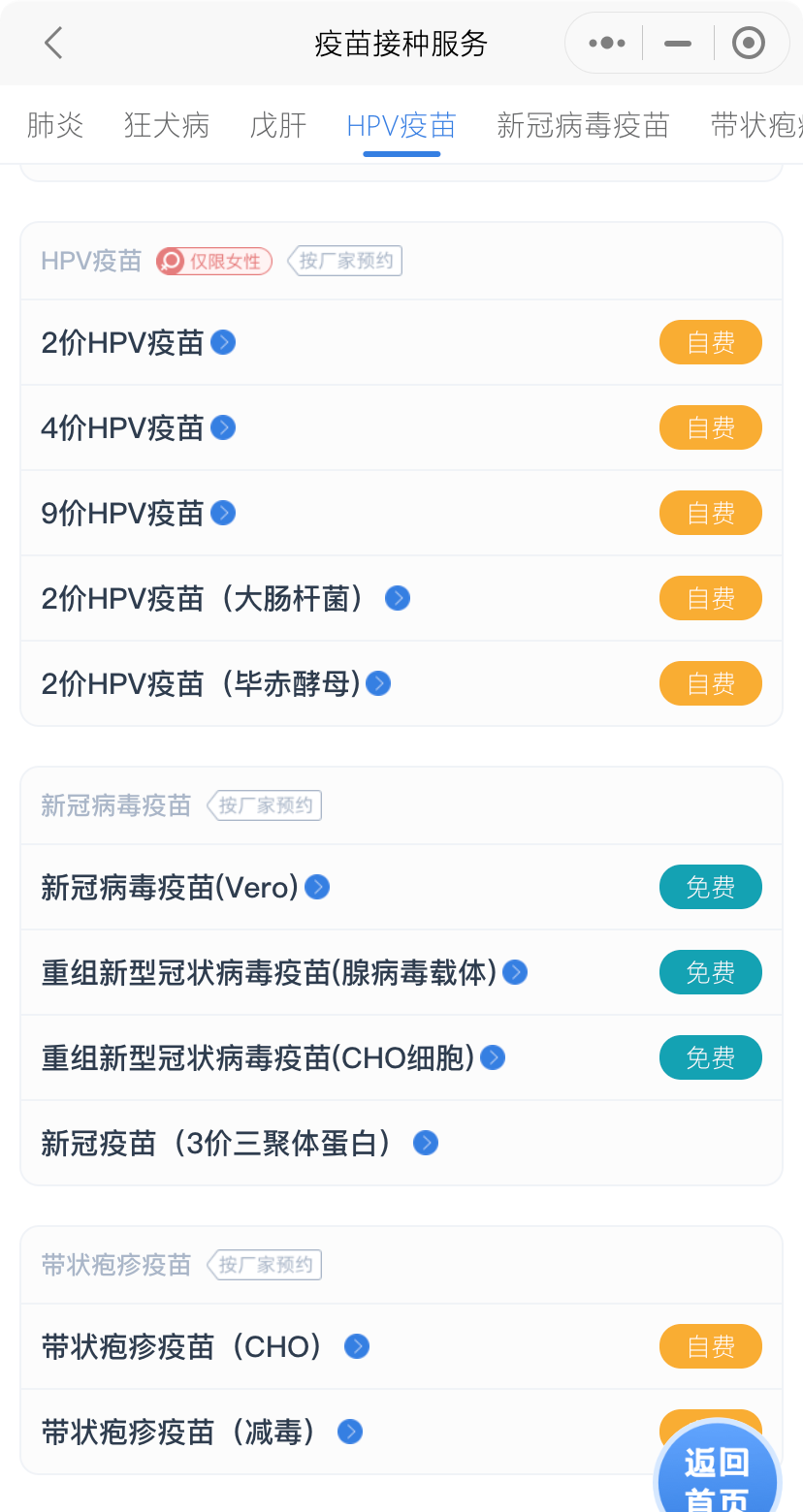Tap blue arrow beside 新冠病毒疫苗(Vero)
The height and width of the screenshot is (1512, 803).
point(317,887)
